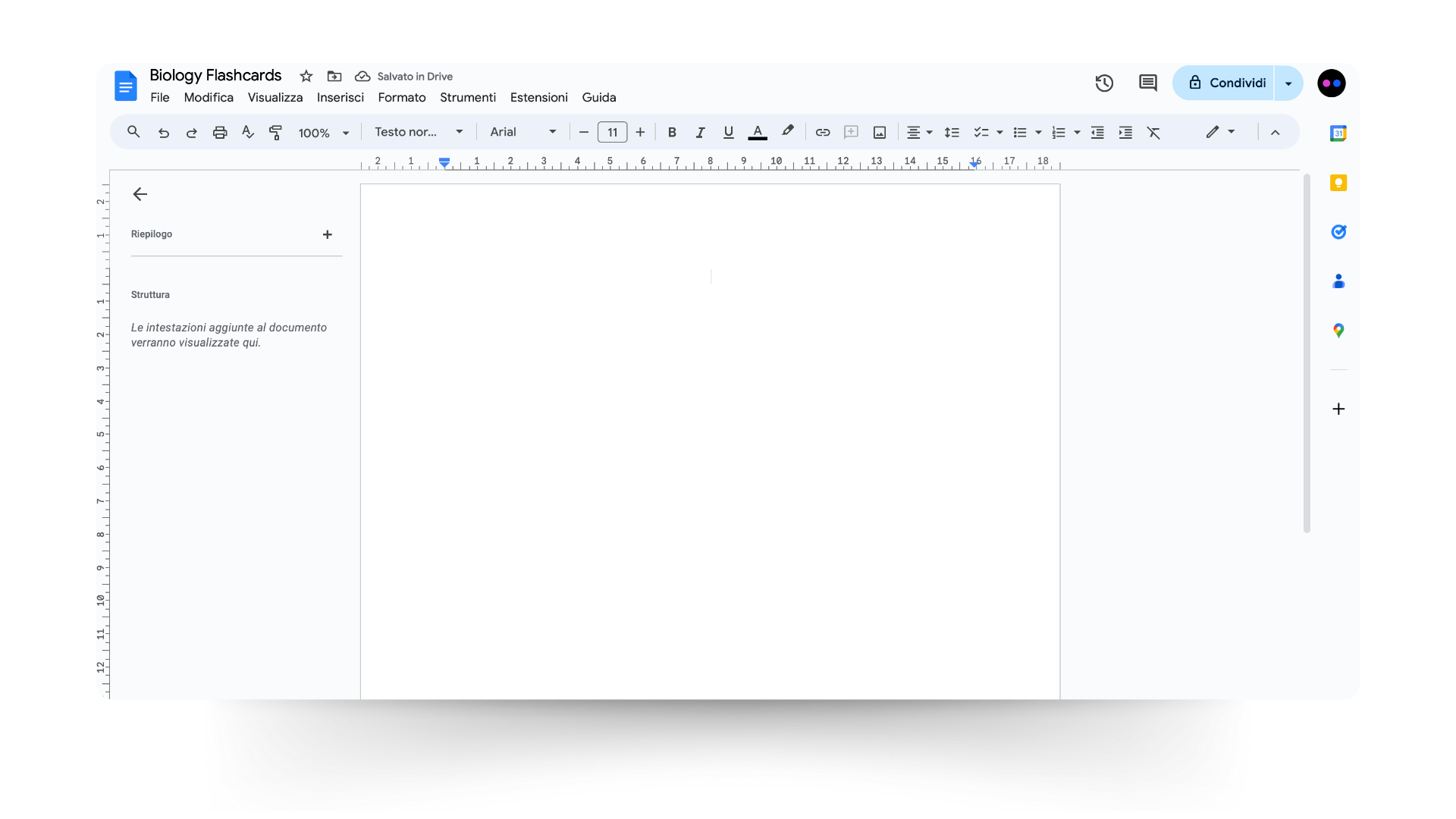
Task: Click the Undo icon
Action: click(x=163, y=132)
